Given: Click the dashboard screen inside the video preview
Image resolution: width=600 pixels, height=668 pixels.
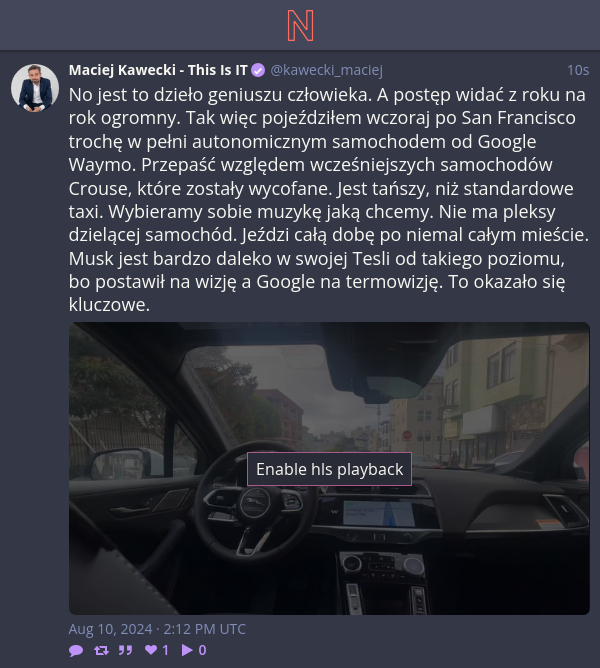Looking at the screenshot, I should 379,513.
